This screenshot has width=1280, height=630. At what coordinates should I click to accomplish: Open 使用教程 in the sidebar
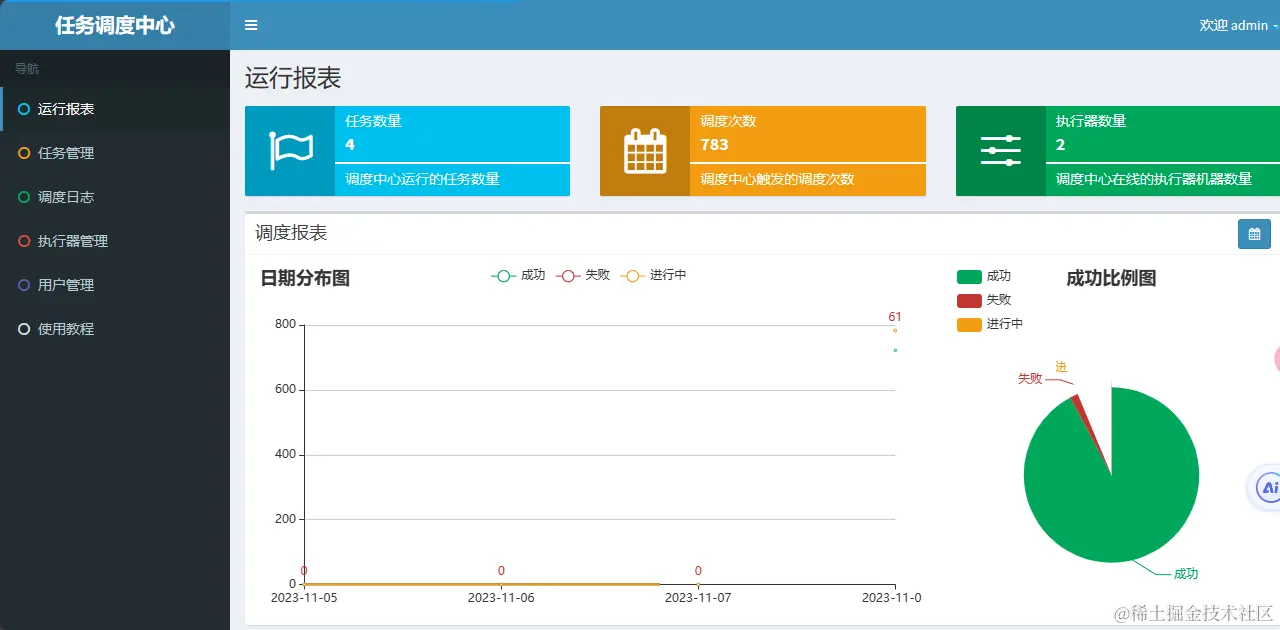click(115, 329)
